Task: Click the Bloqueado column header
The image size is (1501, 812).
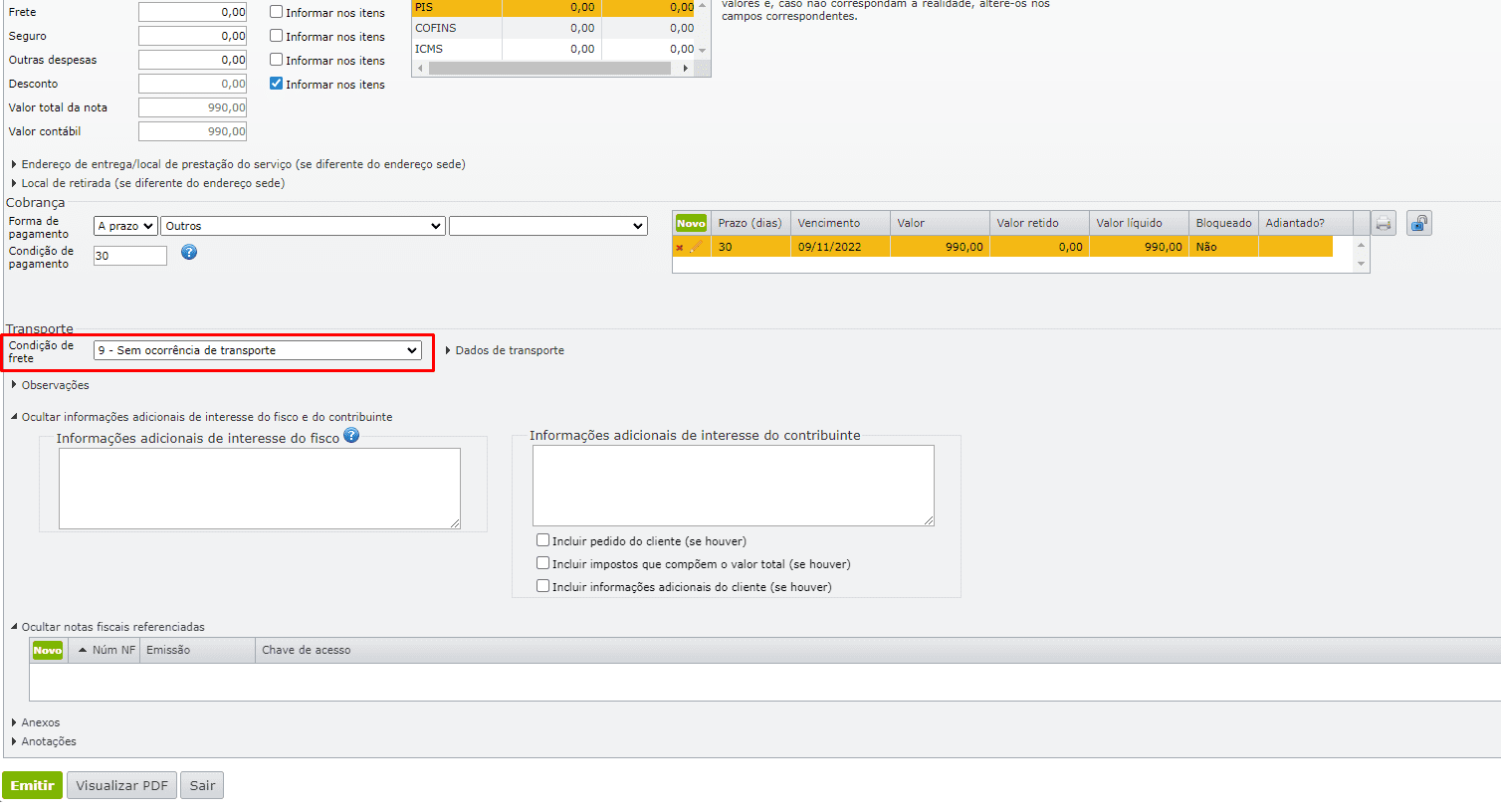Action: (x=1224, y=223)
